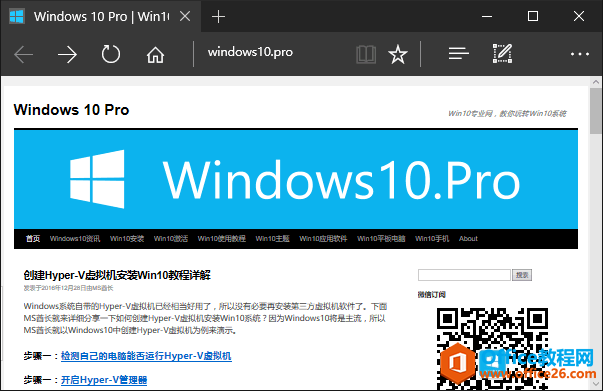603x391 pixels.
Task: Select the Windows 10 Pro browser tab
Action: (x=101, y=17)
